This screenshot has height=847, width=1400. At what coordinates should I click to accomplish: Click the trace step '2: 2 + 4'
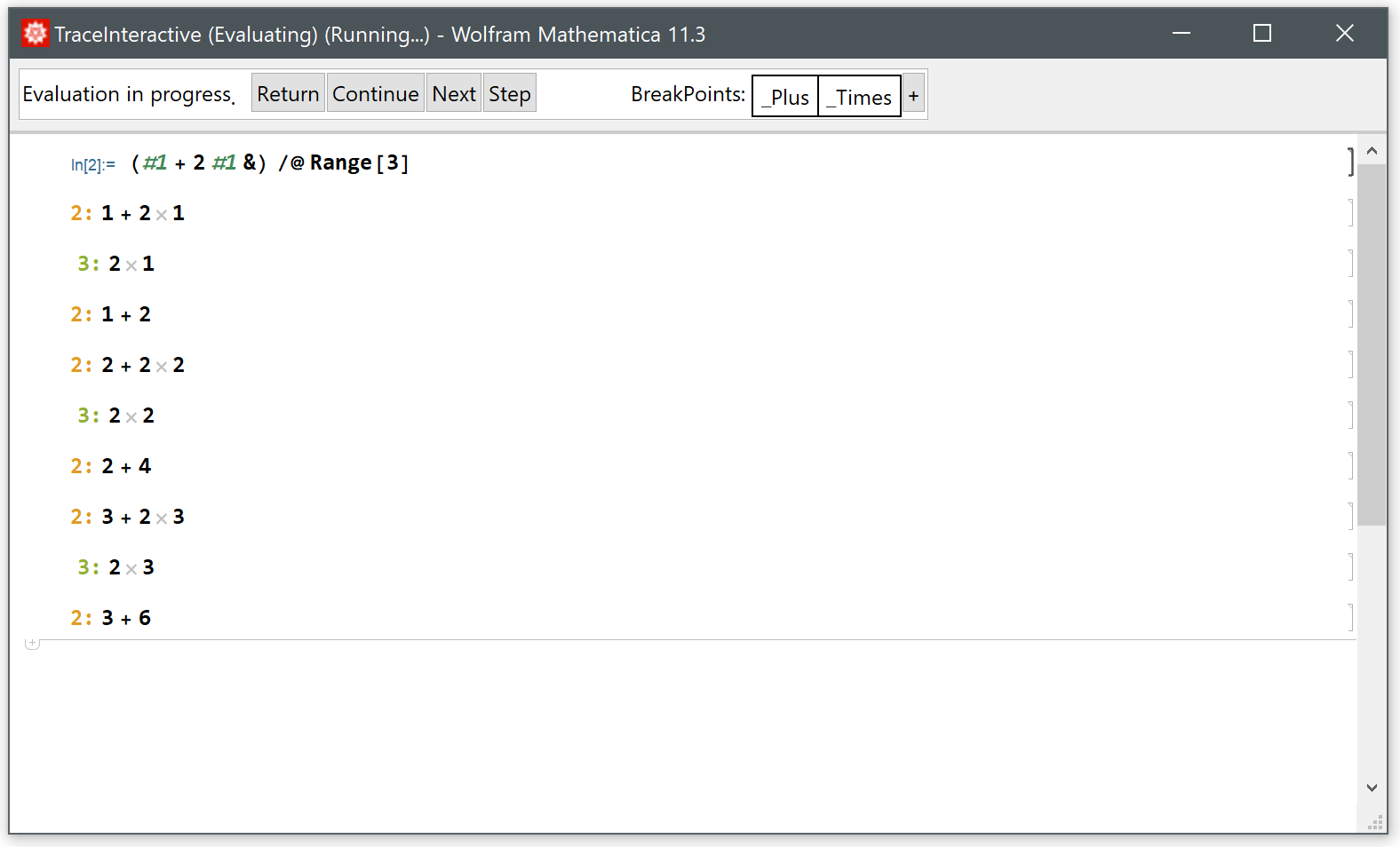111,466
